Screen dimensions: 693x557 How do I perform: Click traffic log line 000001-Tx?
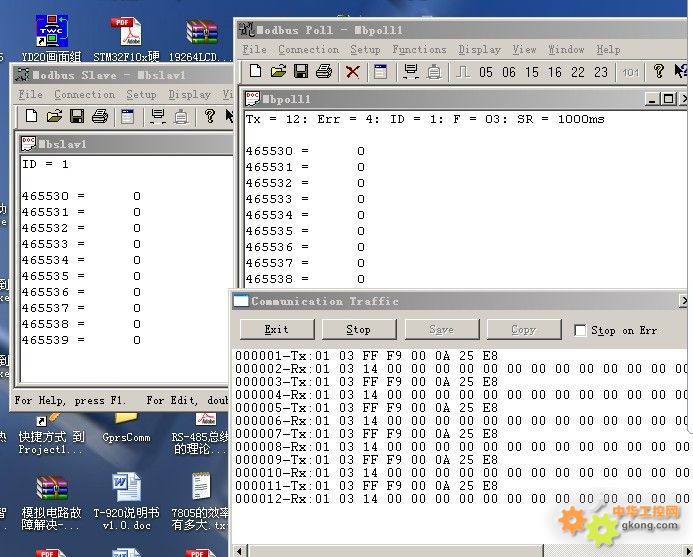point(366,356)
